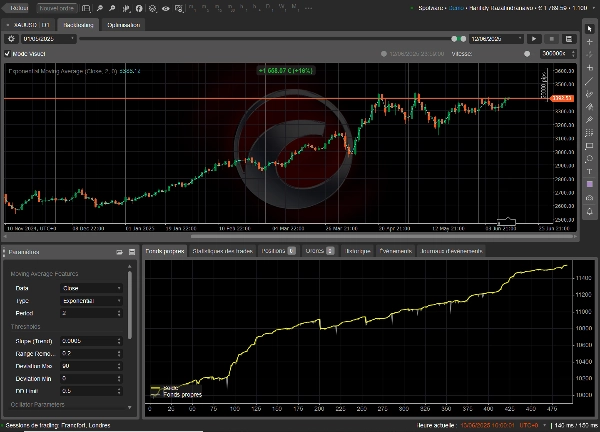Image resolution: width=600 pixels, height=432 pixels.
Task: Click the zoom in magnifier icon
Action: 99,8
